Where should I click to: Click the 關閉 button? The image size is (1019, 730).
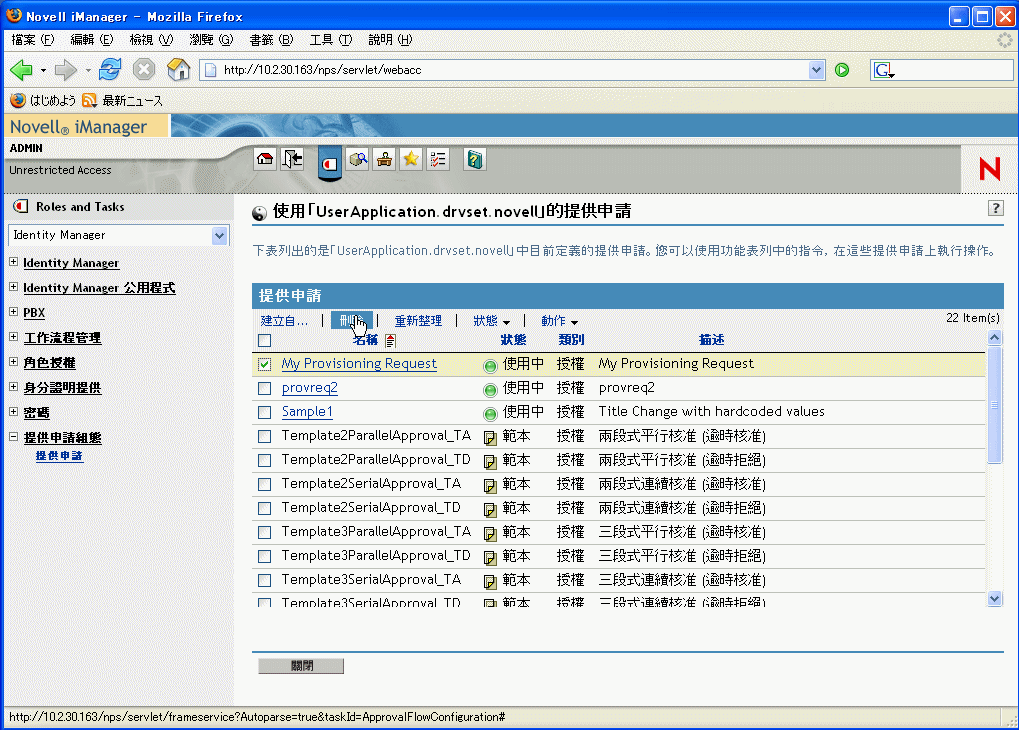[301, 666]
